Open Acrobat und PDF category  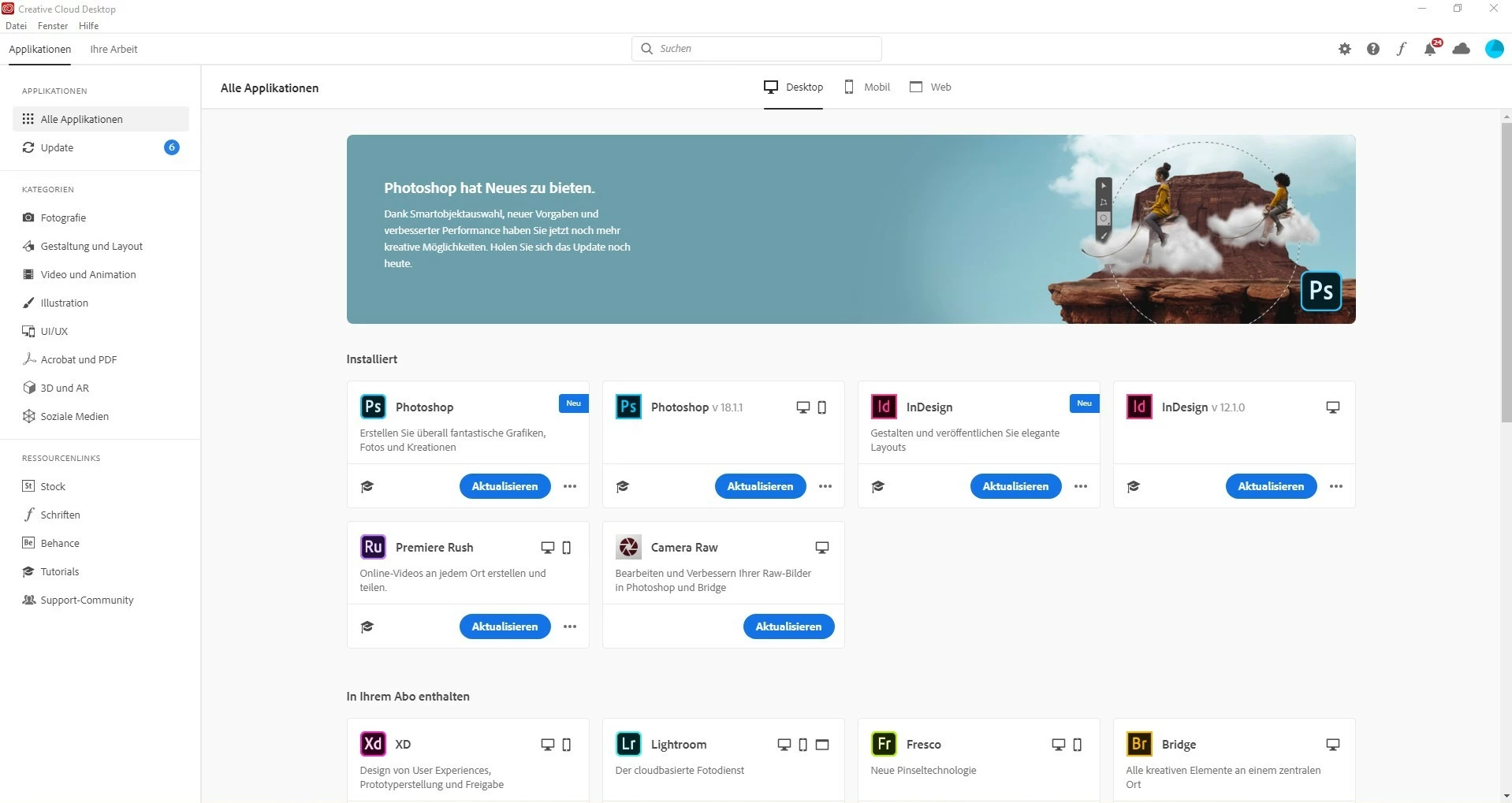pos(101,359)
